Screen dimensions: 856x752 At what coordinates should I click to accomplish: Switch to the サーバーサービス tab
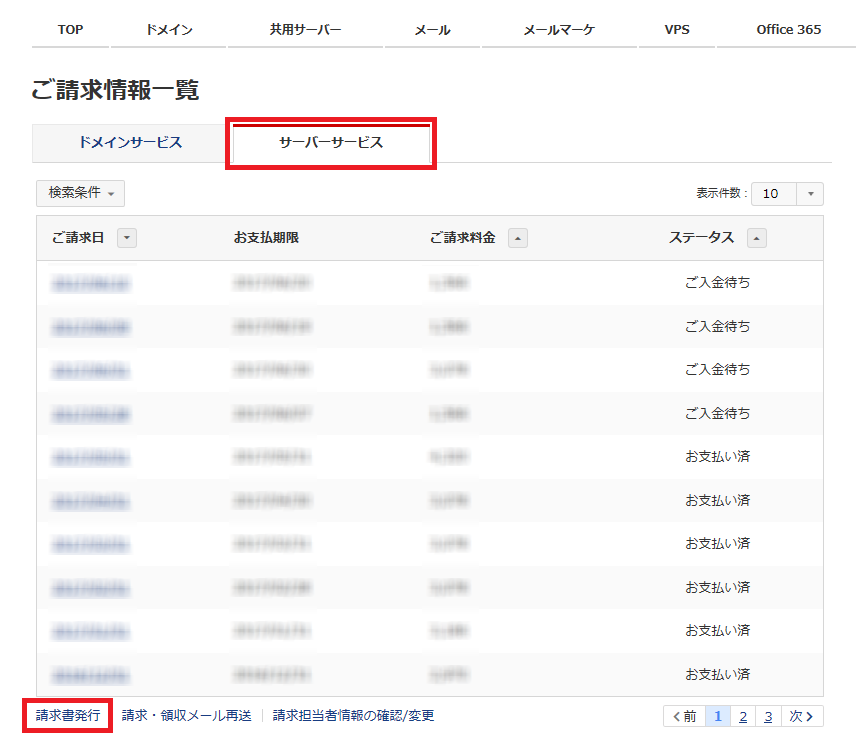330,143
